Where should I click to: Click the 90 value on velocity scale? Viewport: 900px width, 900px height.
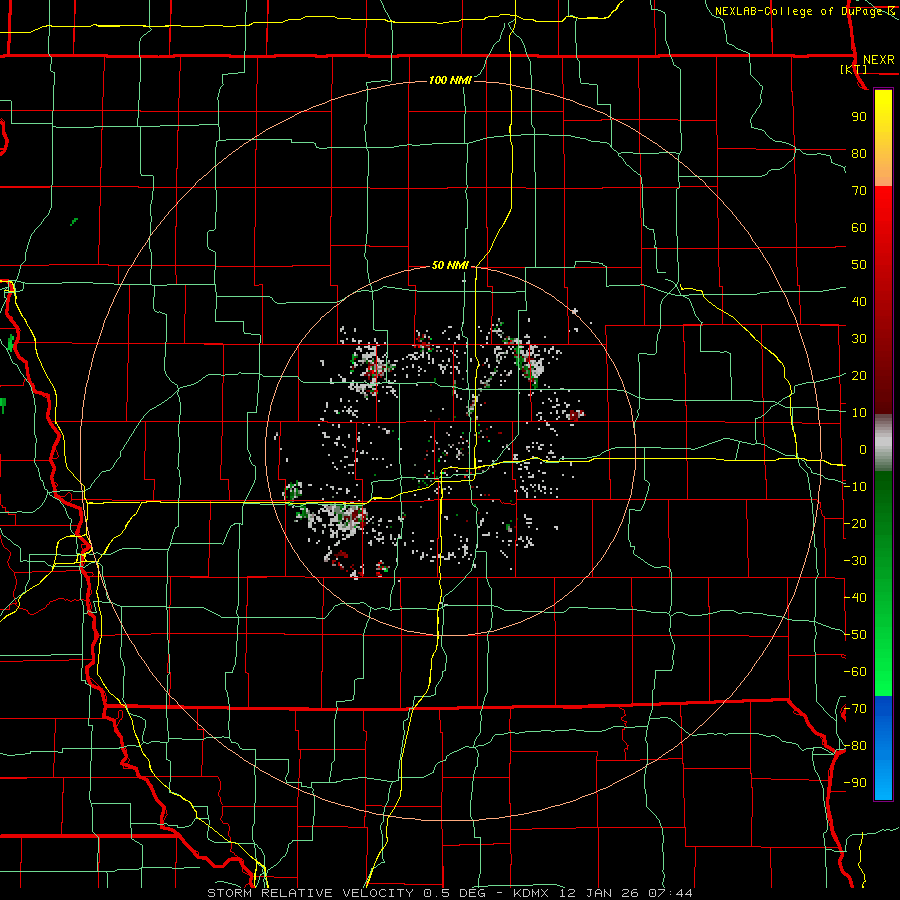click(859, 117)
